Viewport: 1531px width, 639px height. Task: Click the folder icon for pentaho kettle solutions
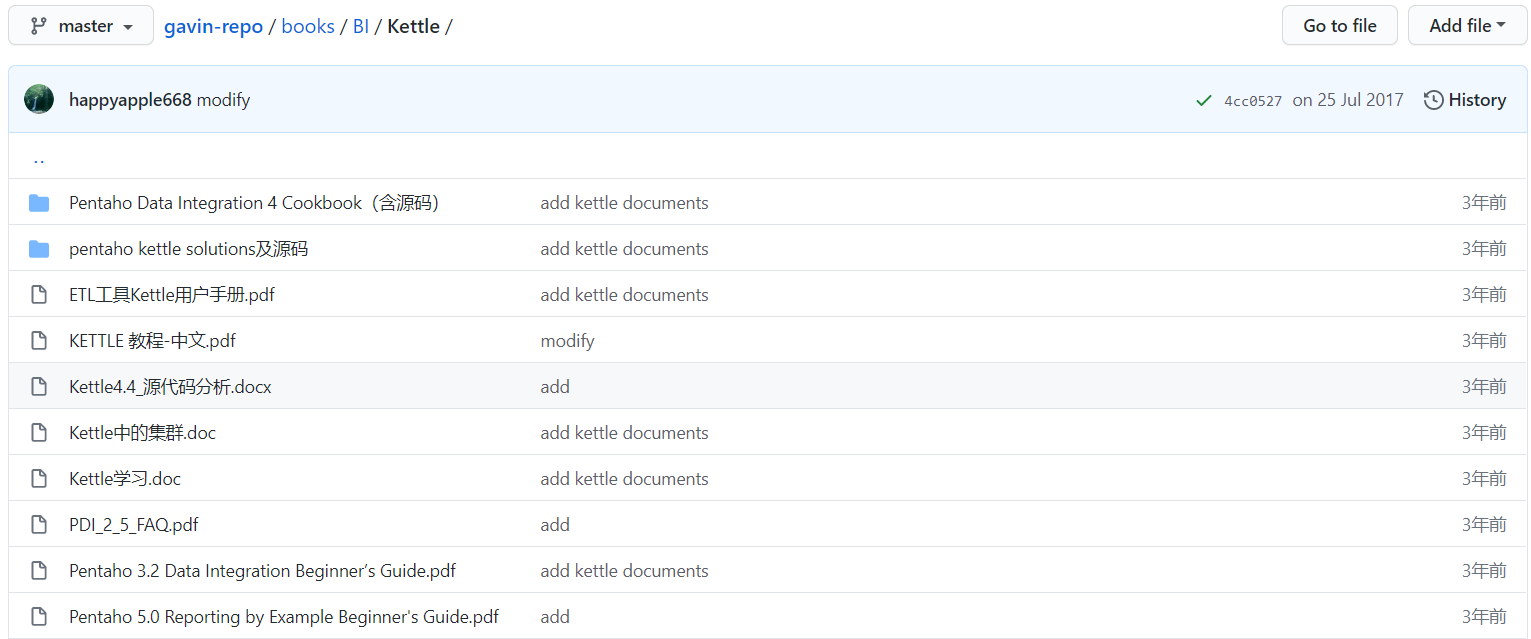(39, 249)
